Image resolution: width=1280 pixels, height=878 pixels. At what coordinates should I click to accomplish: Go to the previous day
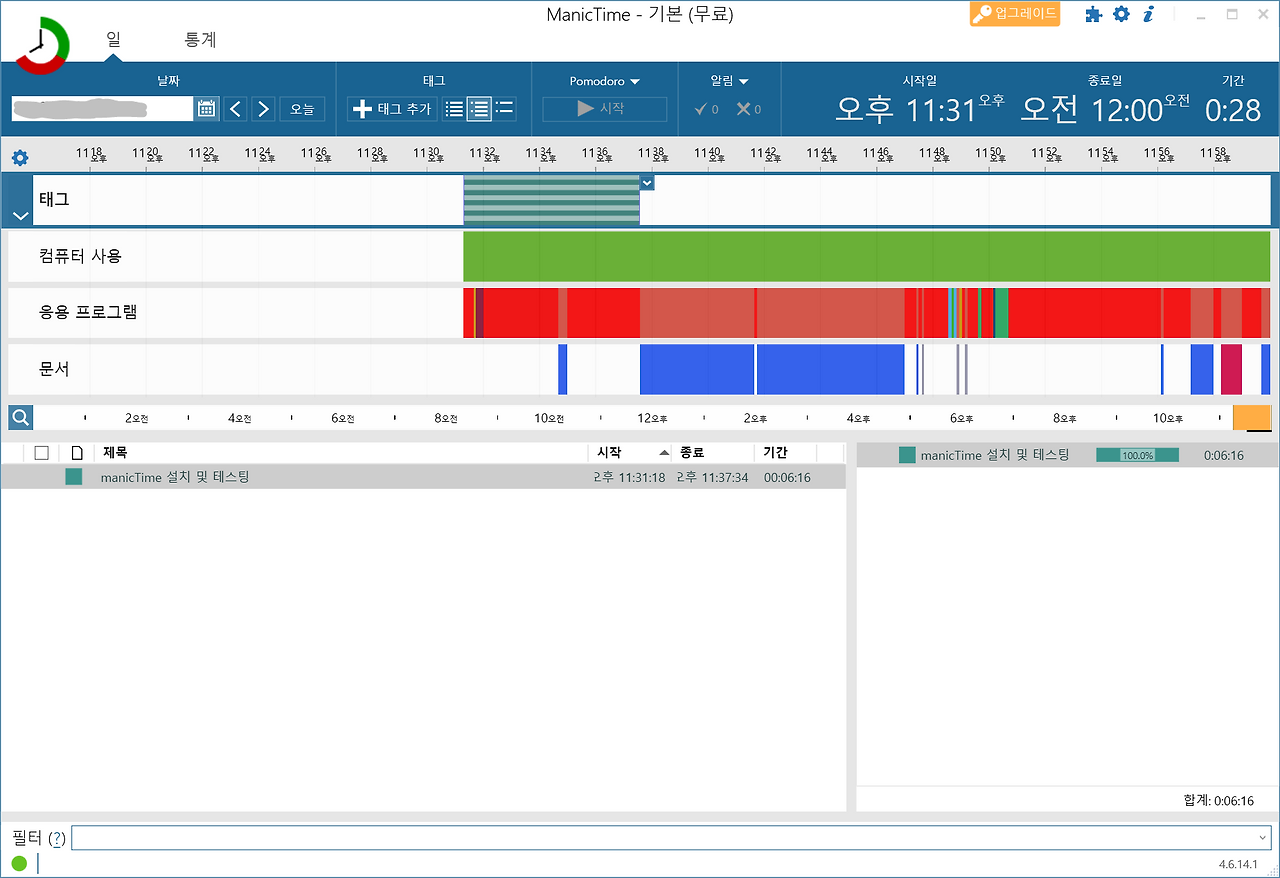pos(236,109)
